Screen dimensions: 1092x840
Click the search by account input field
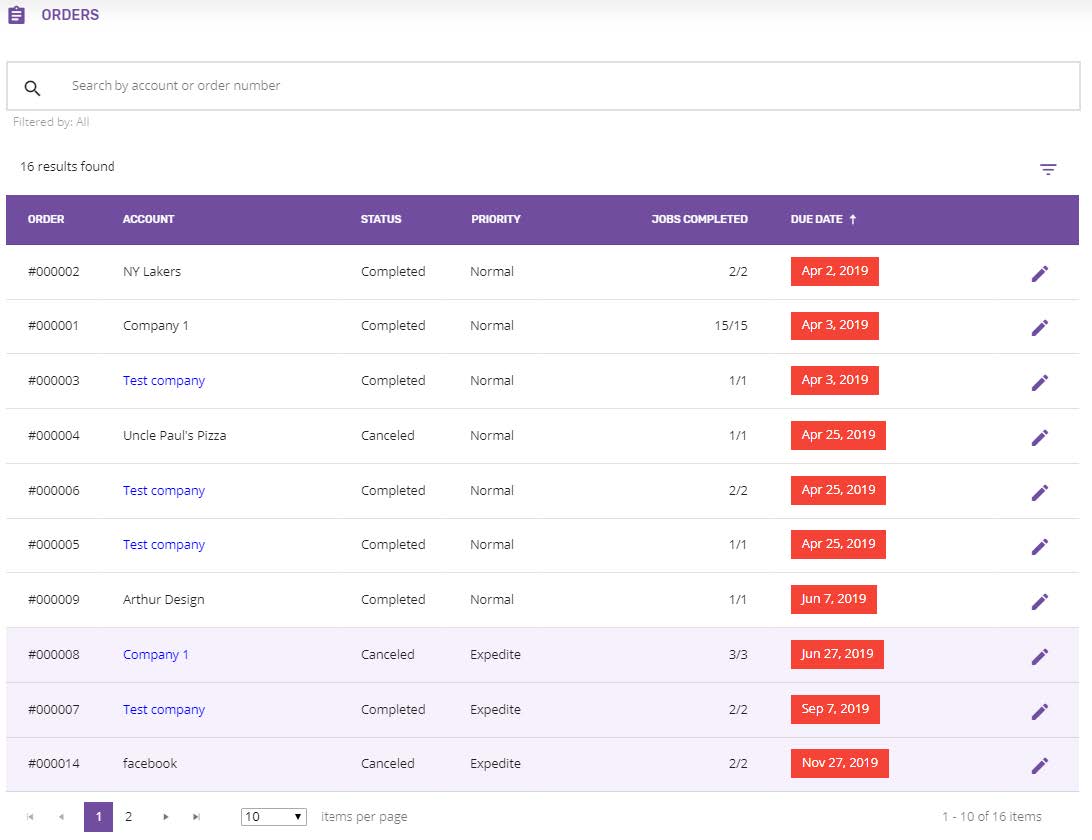pyautogui.click(x=560, y=86)
